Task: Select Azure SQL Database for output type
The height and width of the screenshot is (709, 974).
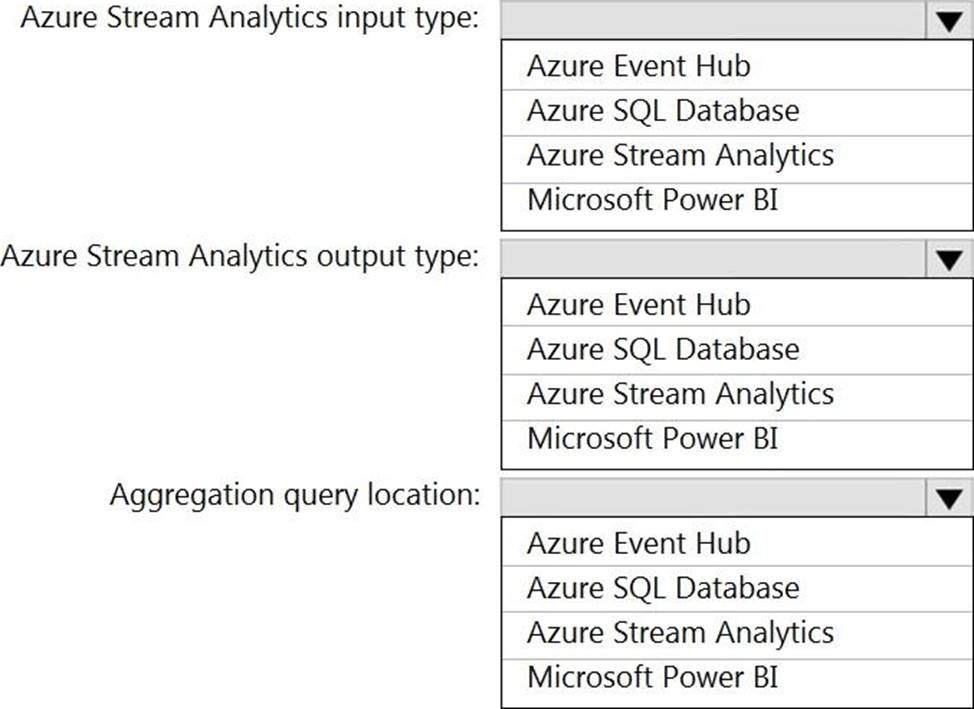Action: 663,349
